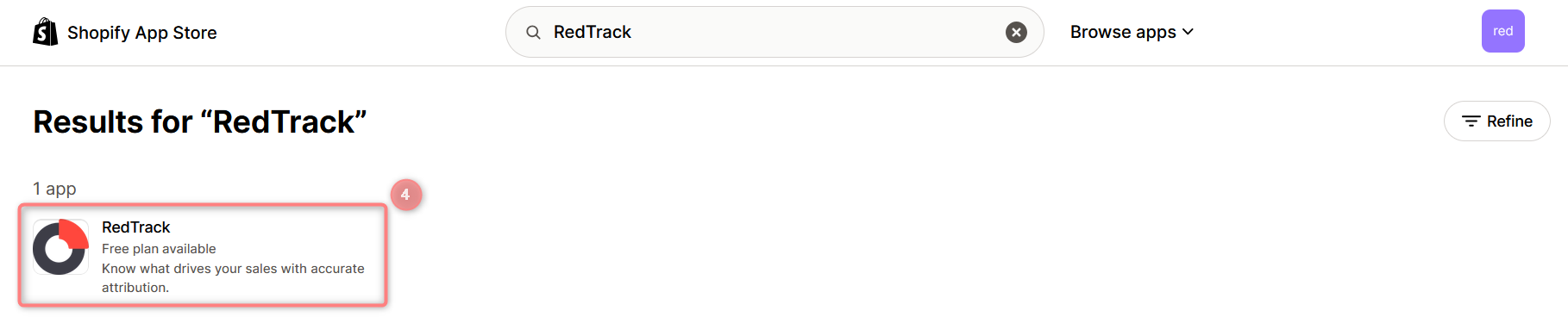Click the red step 4 marker badge
The width and height of the screenshot is (1568, 317).
coord(405,195)
